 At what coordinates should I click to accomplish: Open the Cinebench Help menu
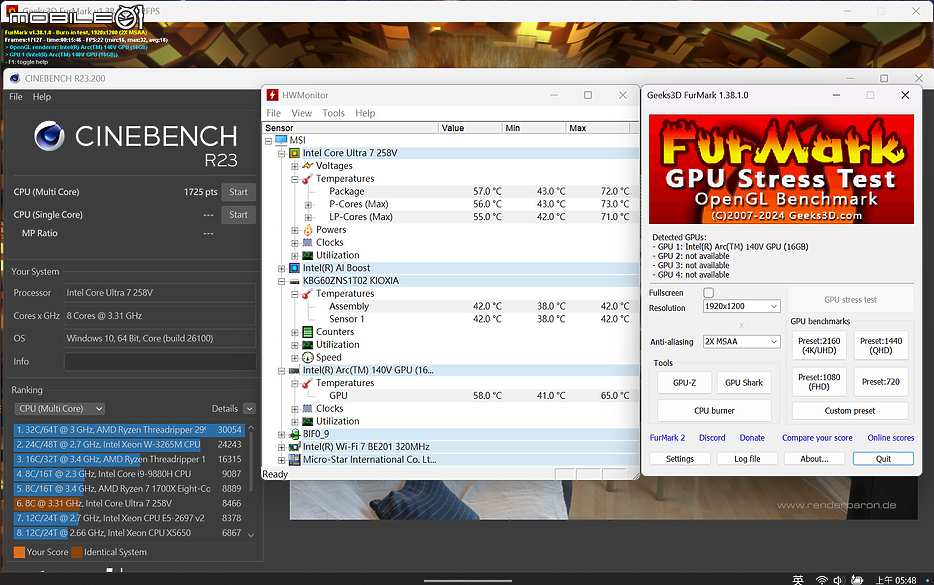coord(42,97)
